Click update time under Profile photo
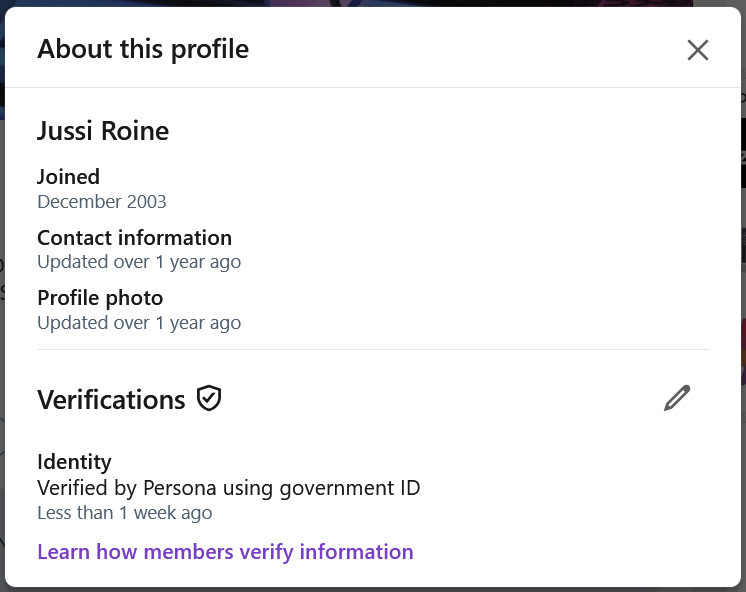 (x=139, y=323)
